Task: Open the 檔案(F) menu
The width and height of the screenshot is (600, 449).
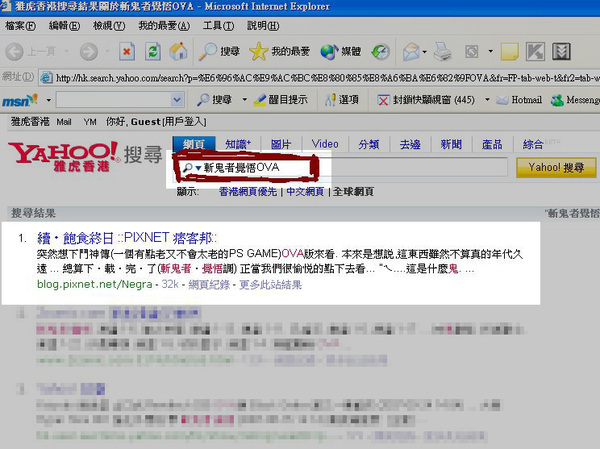Action: pyautogui.click(x=21, y=26)
